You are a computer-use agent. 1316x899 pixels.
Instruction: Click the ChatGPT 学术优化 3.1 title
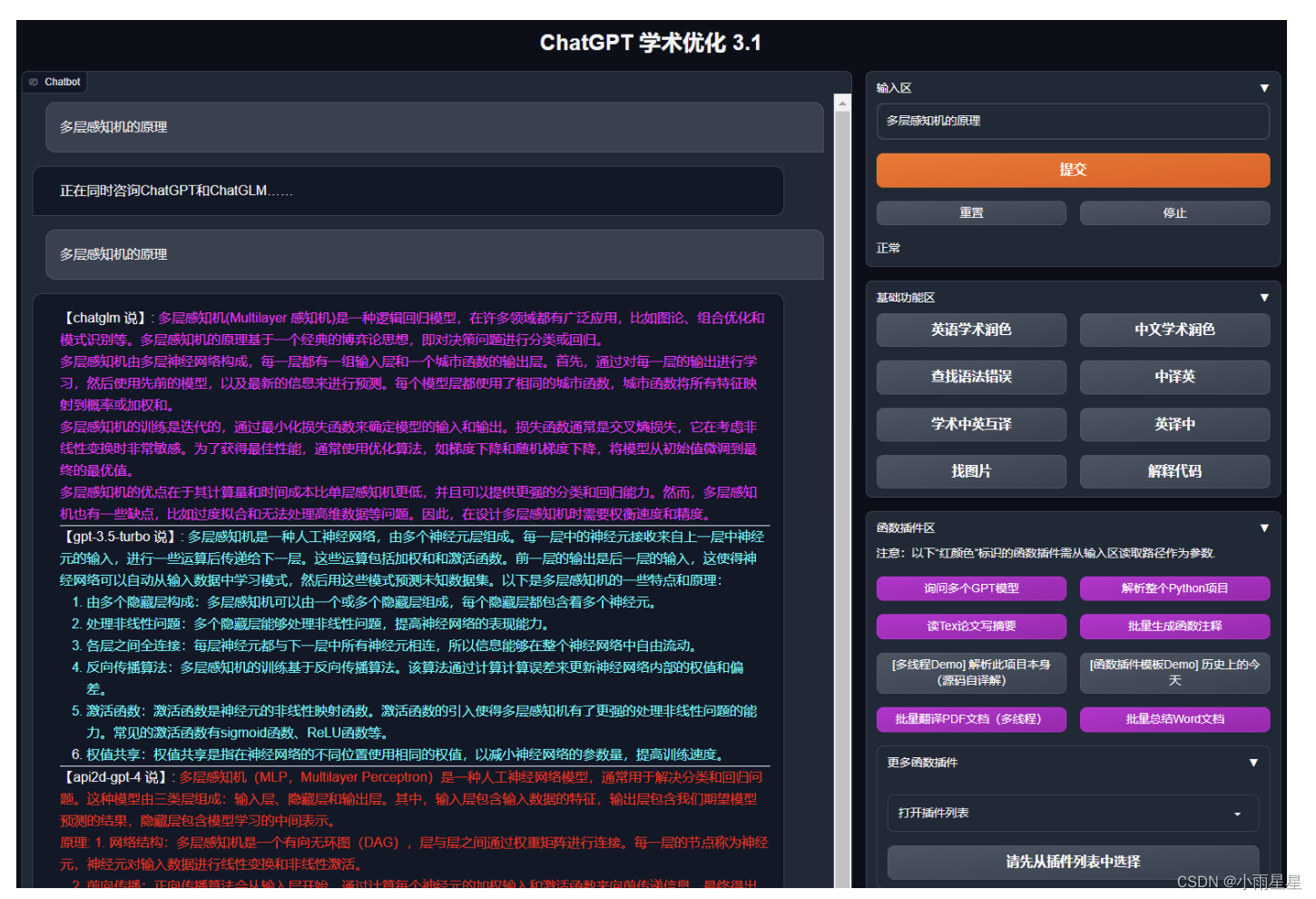[651, 43]
